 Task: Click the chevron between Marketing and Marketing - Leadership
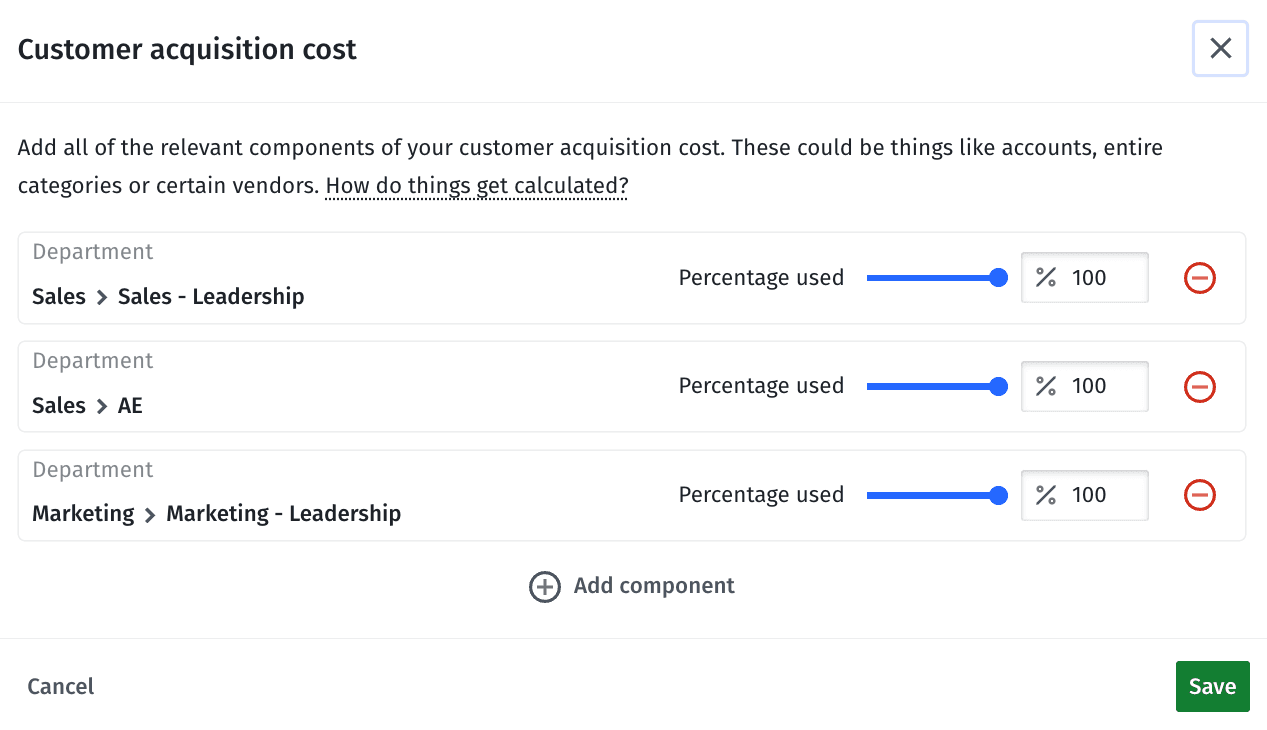coord(150,515)
